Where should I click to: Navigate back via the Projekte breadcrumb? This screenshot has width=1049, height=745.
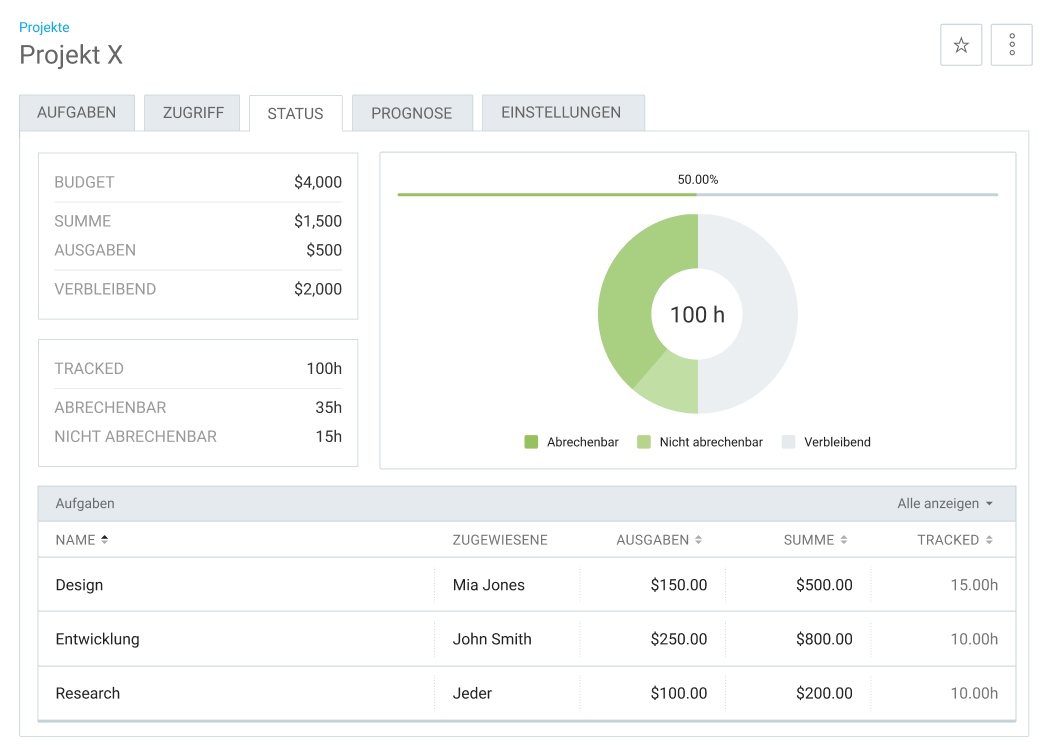click(44, 27)
